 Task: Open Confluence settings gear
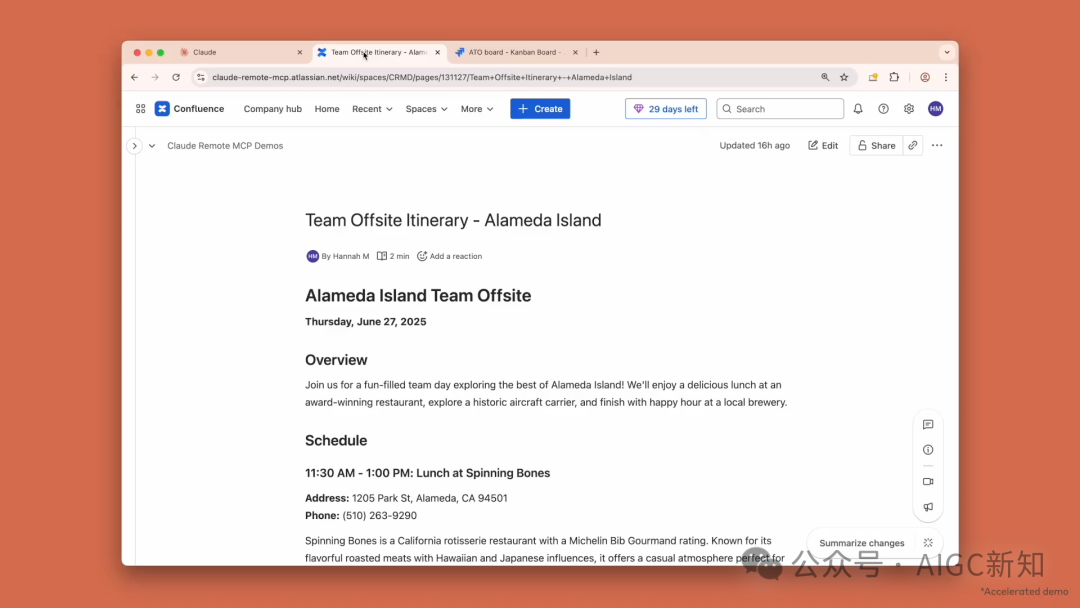click(909, 109)
